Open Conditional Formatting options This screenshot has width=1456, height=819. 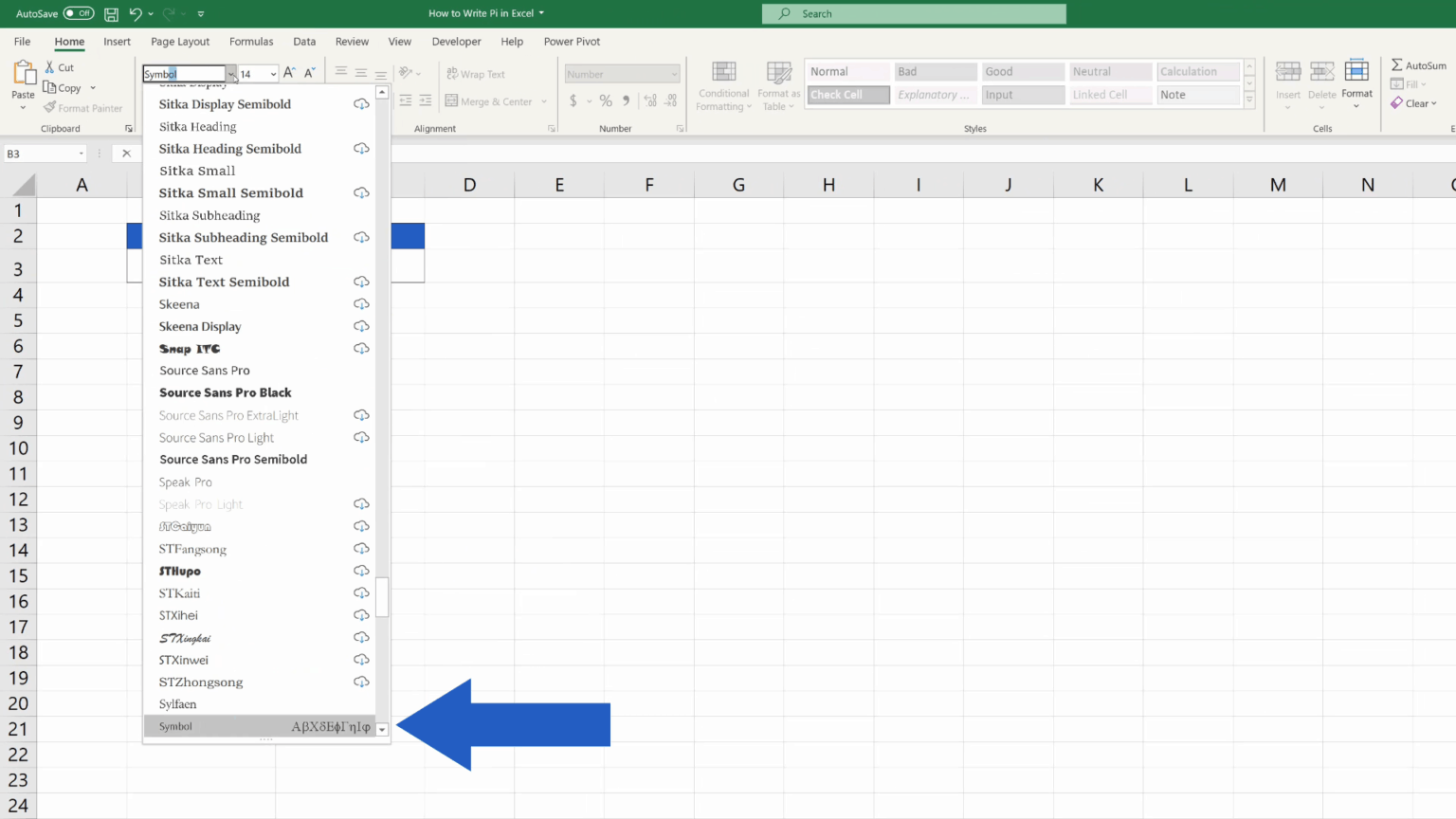[x=723, y=85]
